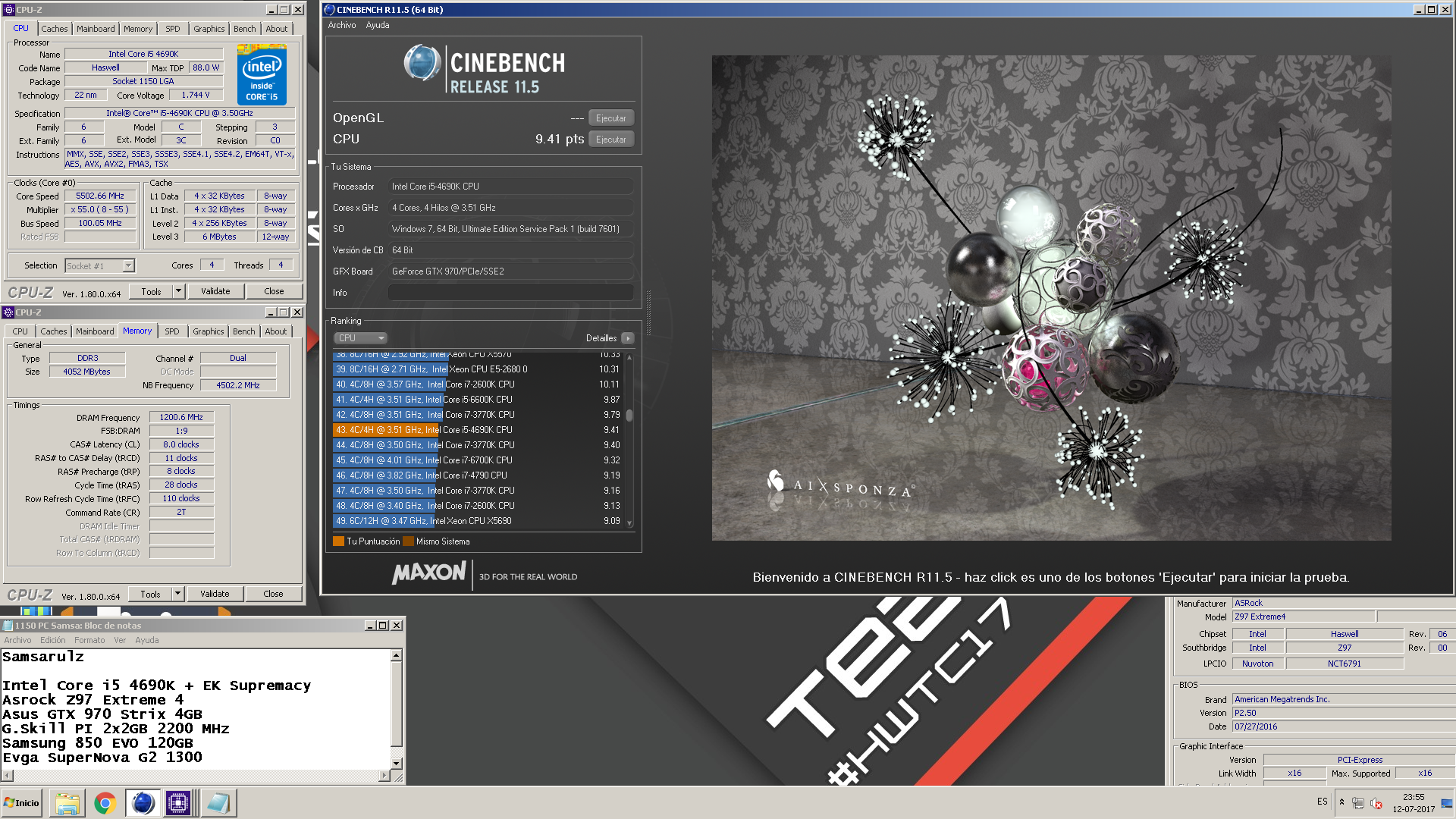Switch to Cinebench taskbar icon
The image size is (1456, 819).
[142, 803]
